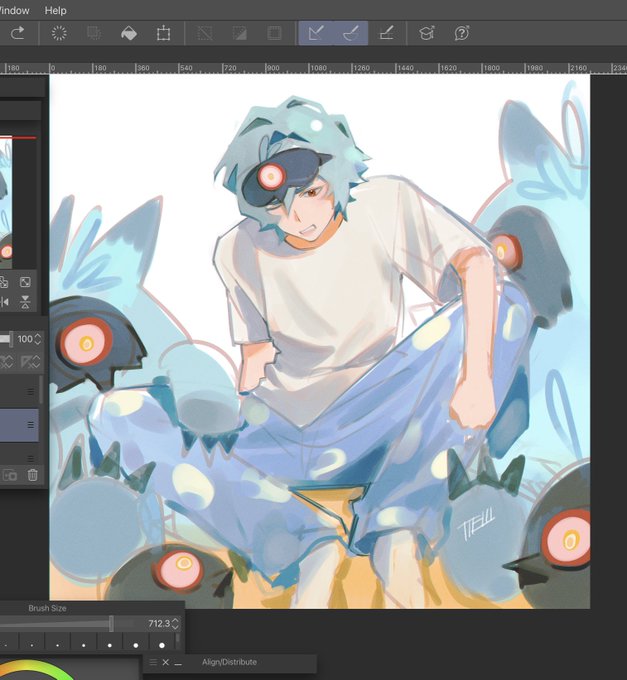Screen dimensions: 627x680
Task: Flip the canvas view horizontally in Navigator
Action: [5, 302]
